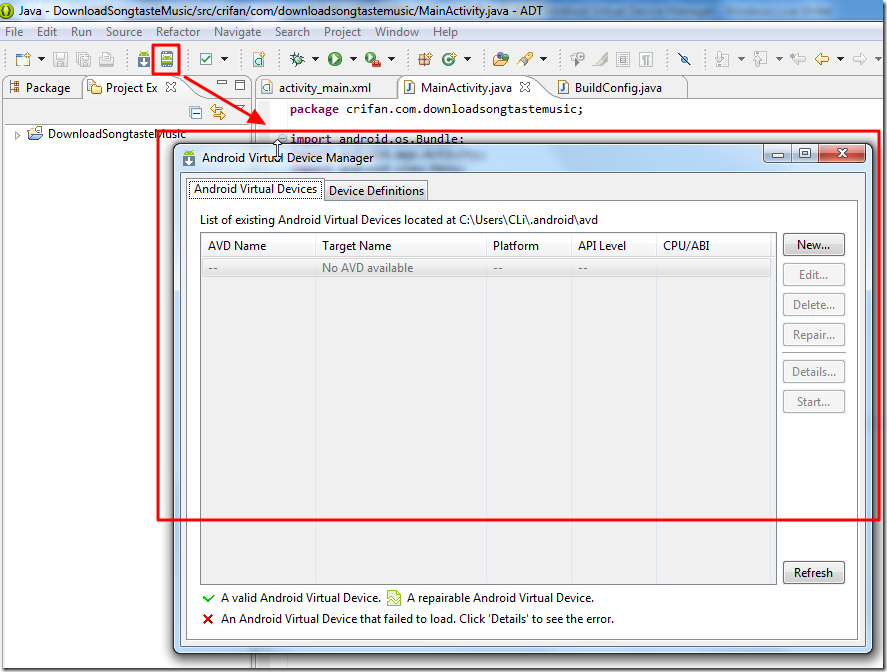Click the New Java Class icon
887x672 pixels.
click(449, 59)
